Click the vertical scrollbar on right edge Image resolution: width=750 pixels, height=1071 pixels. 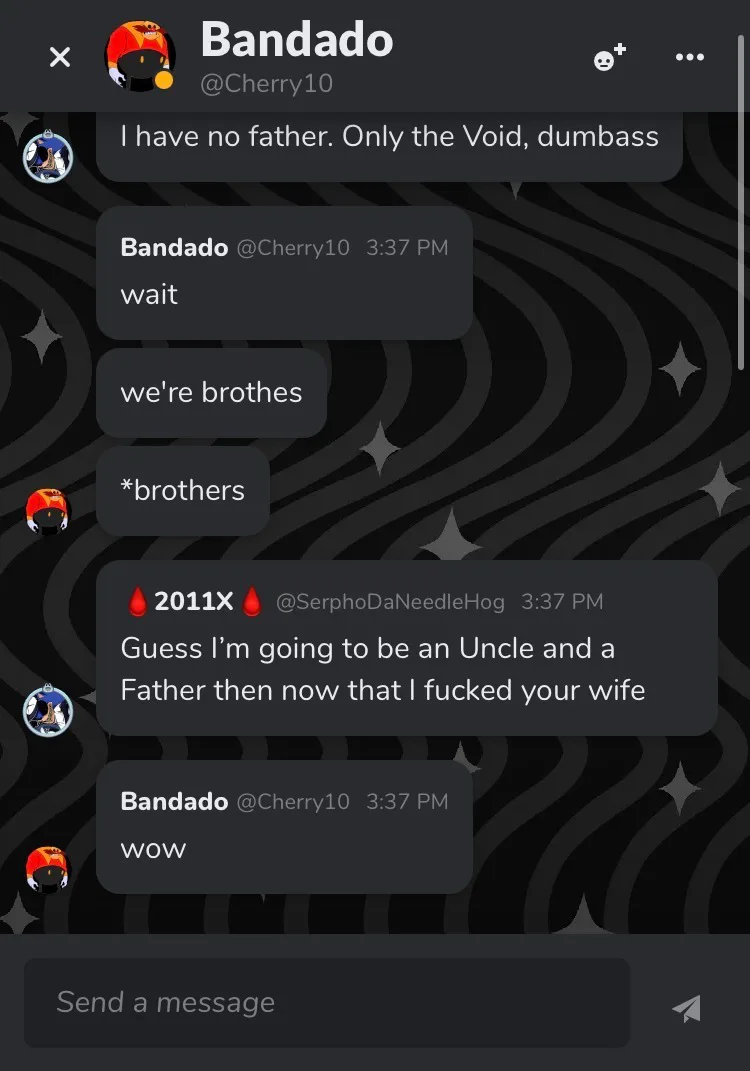[742, 201]
